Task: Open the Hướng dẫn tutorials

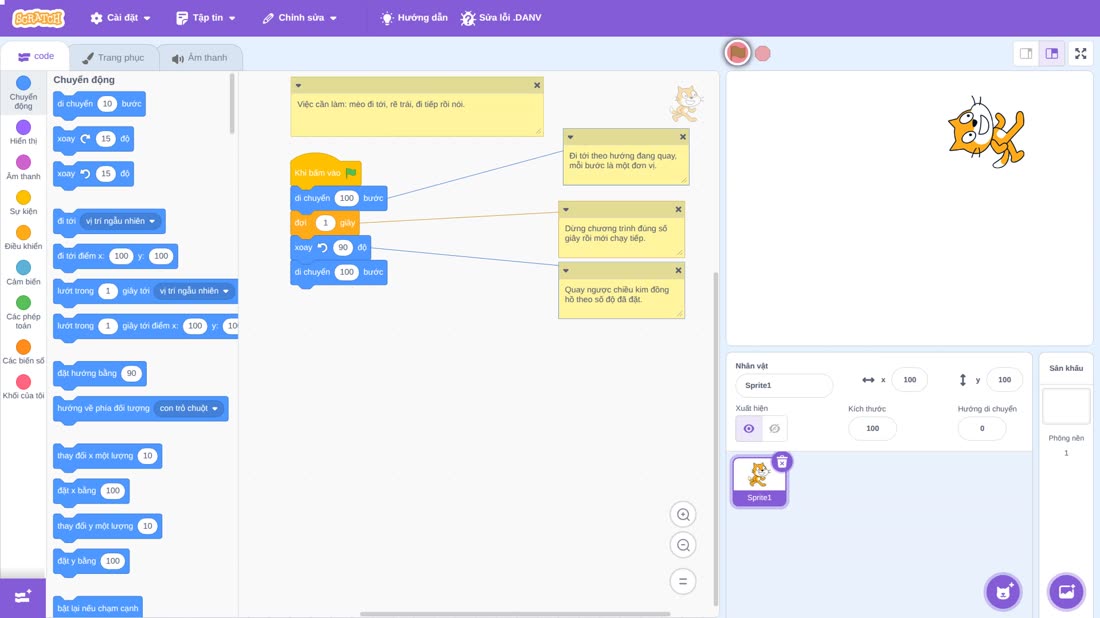Action: [x=414, y=18]
